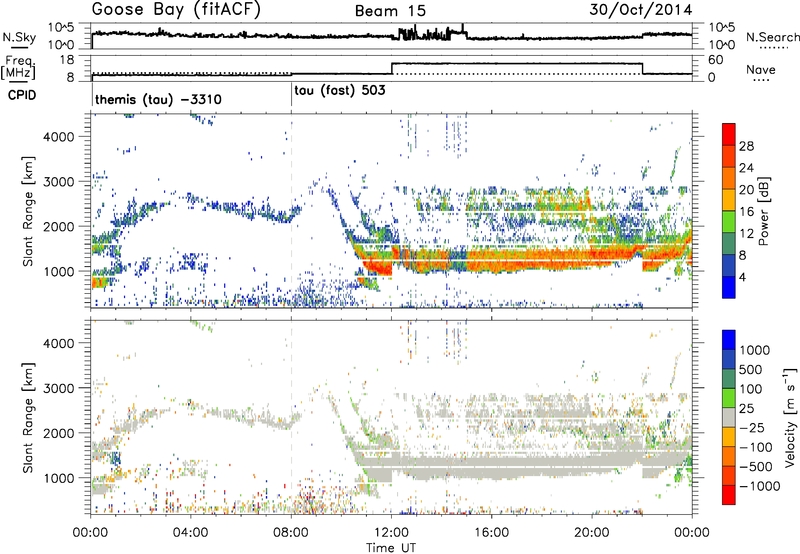Screen dimensions: 800x554
Task: Click the "20" label on power colorbar
Action: coord(746,190)
